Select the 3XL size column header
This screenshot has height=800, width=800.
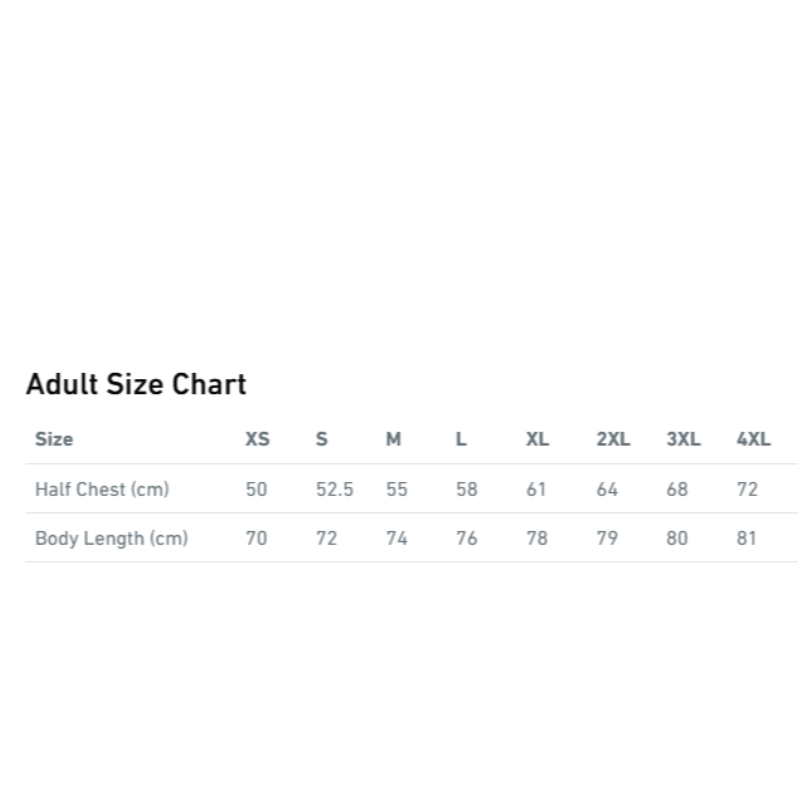684,439
